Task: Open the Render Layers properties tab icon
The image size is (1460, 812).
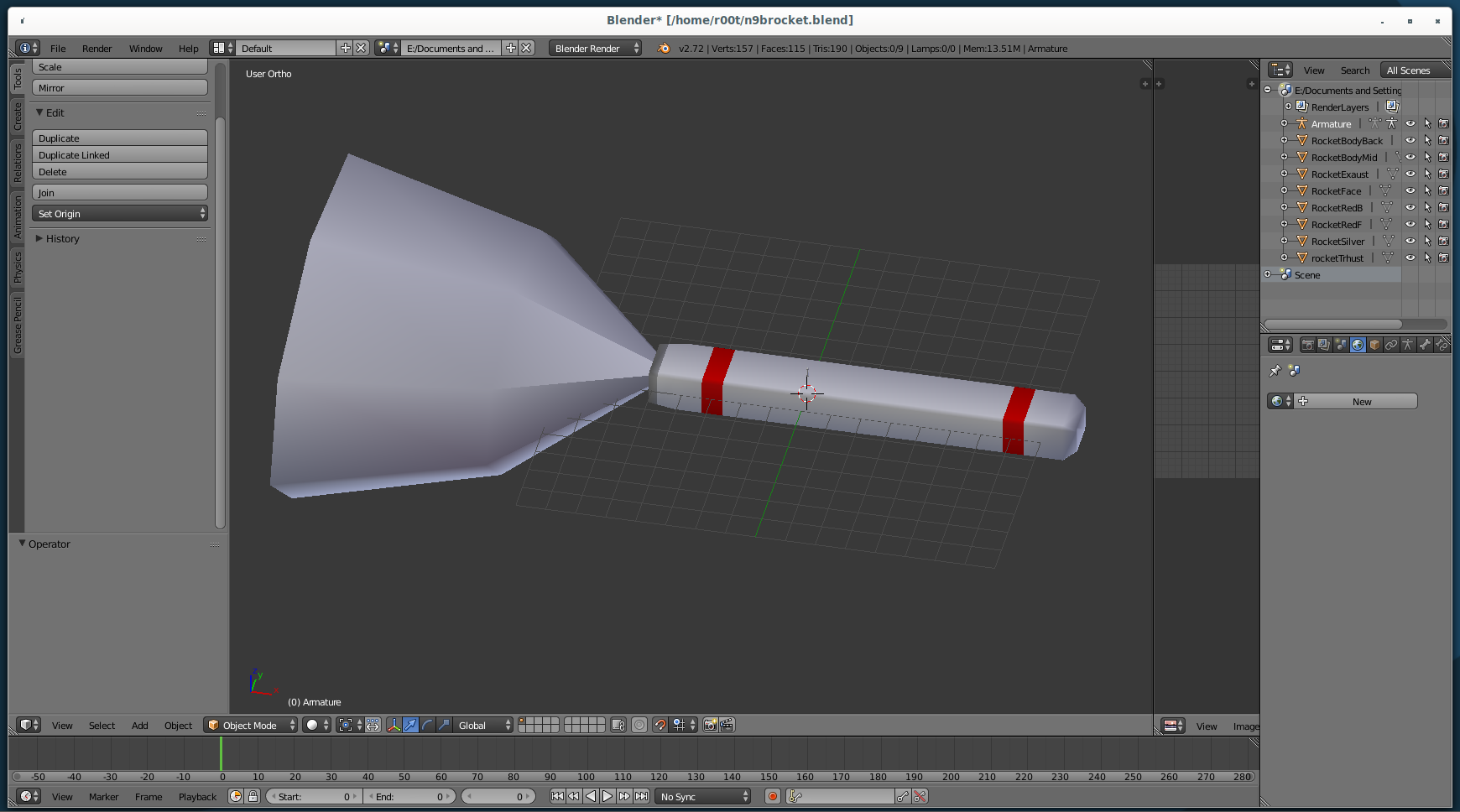Action: (x=1324, y=345)
